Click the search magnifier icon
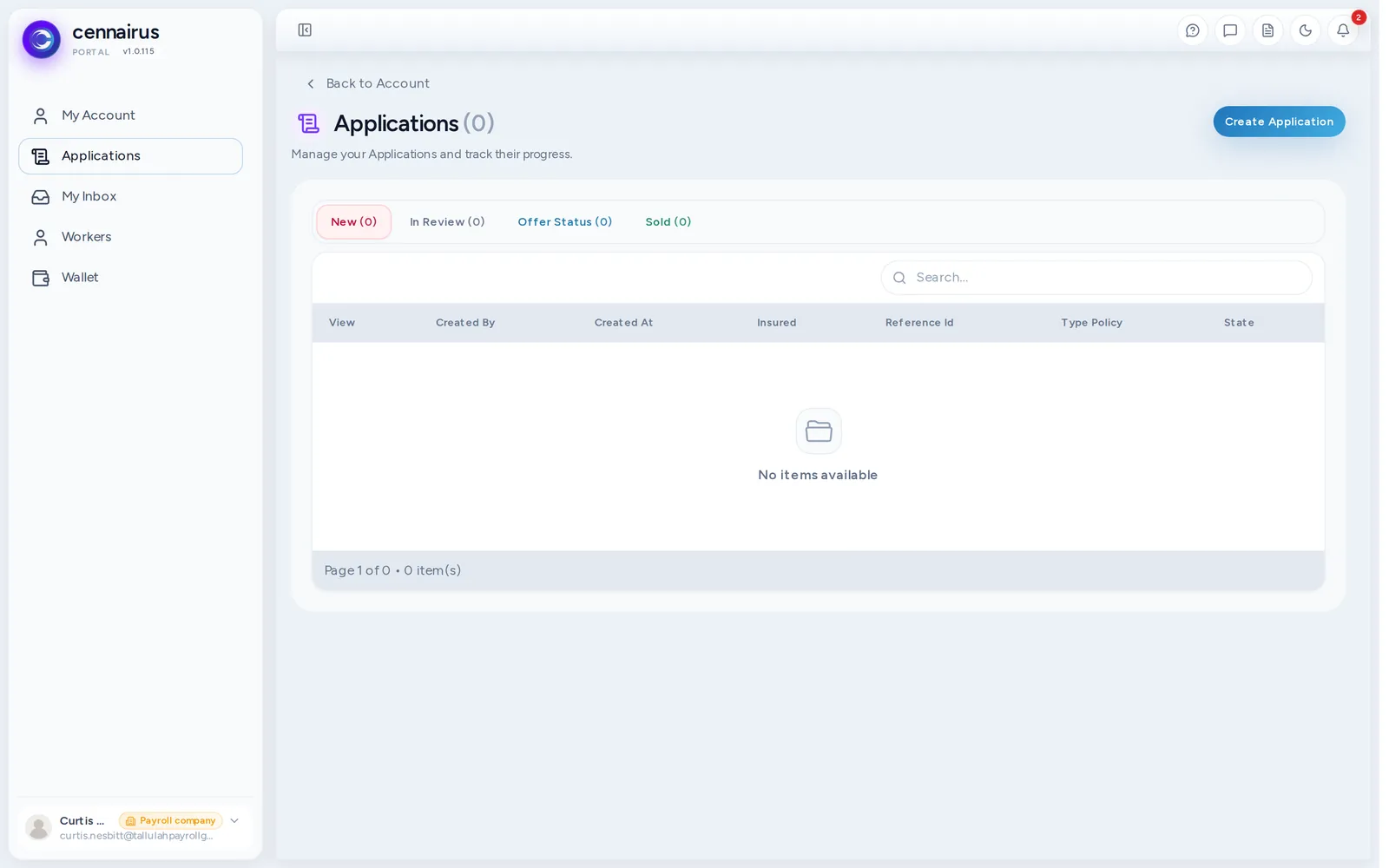This screenshot has width=1389, height=868. [899, 278]
